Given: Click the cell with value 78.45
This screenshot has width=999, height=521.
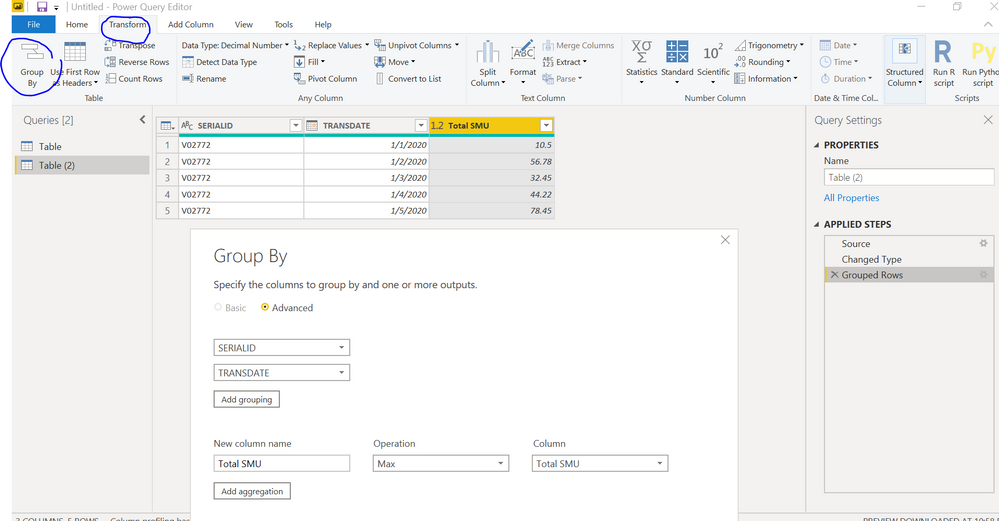Looking at the screenshot, I should click(x=492, y=210).
